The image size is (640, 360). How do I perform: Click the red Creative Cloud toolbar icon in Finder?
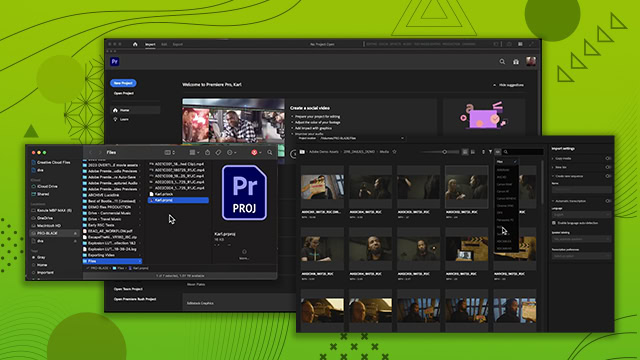(254, 152)
